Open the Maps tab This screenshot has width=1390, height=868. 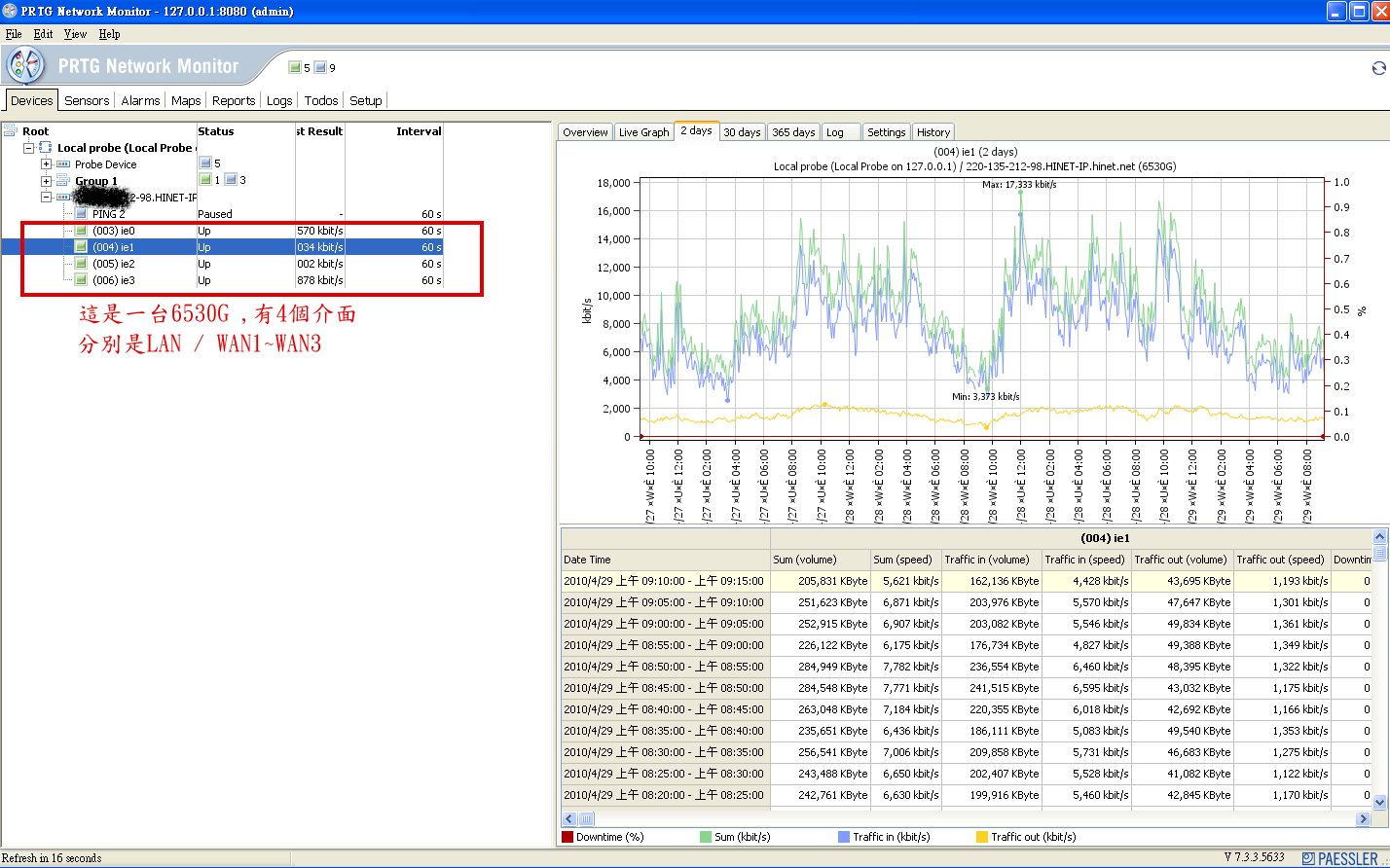coord(186,100)
